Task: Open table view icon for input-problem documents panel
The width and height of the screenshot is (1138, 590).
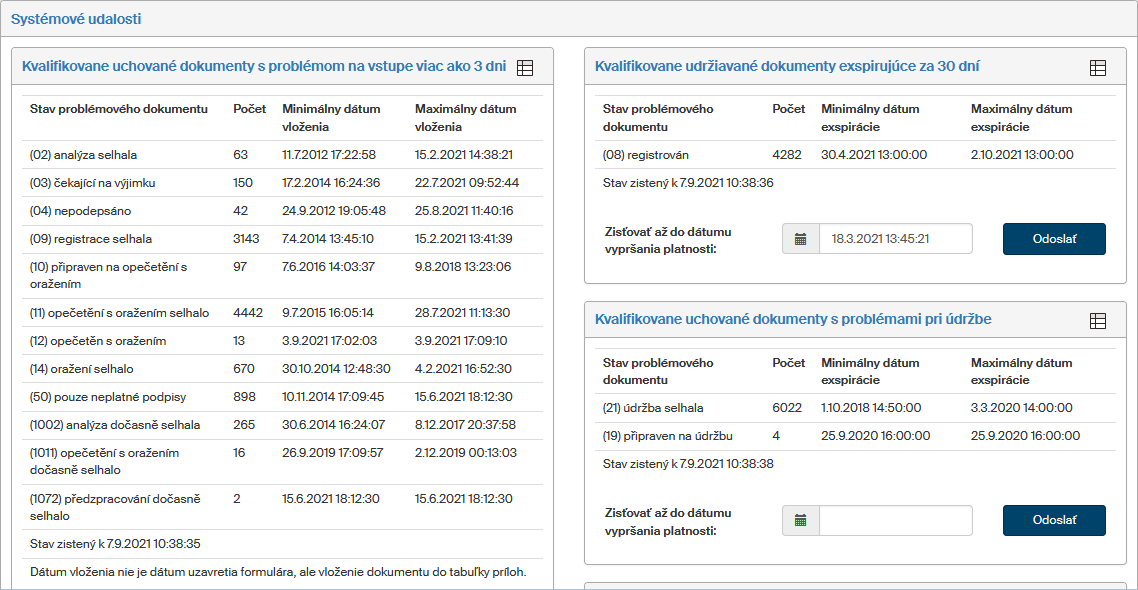Action: coord(525,68)
